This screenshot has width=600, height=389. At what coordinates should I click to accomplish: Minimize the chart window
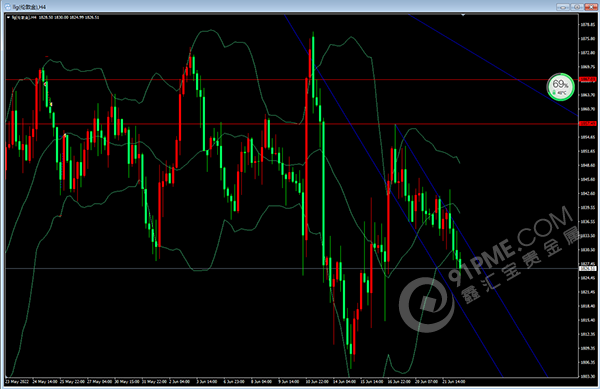[563, 7]
